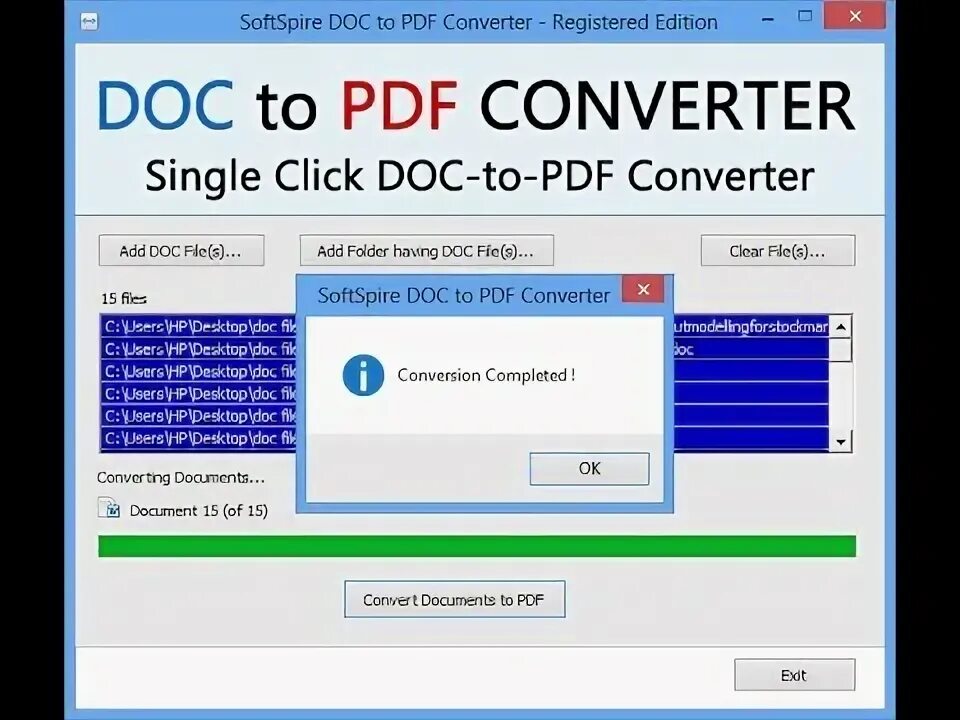960x720 pixels.
Task: Select the first file row in list
Action: pos(464,326)
